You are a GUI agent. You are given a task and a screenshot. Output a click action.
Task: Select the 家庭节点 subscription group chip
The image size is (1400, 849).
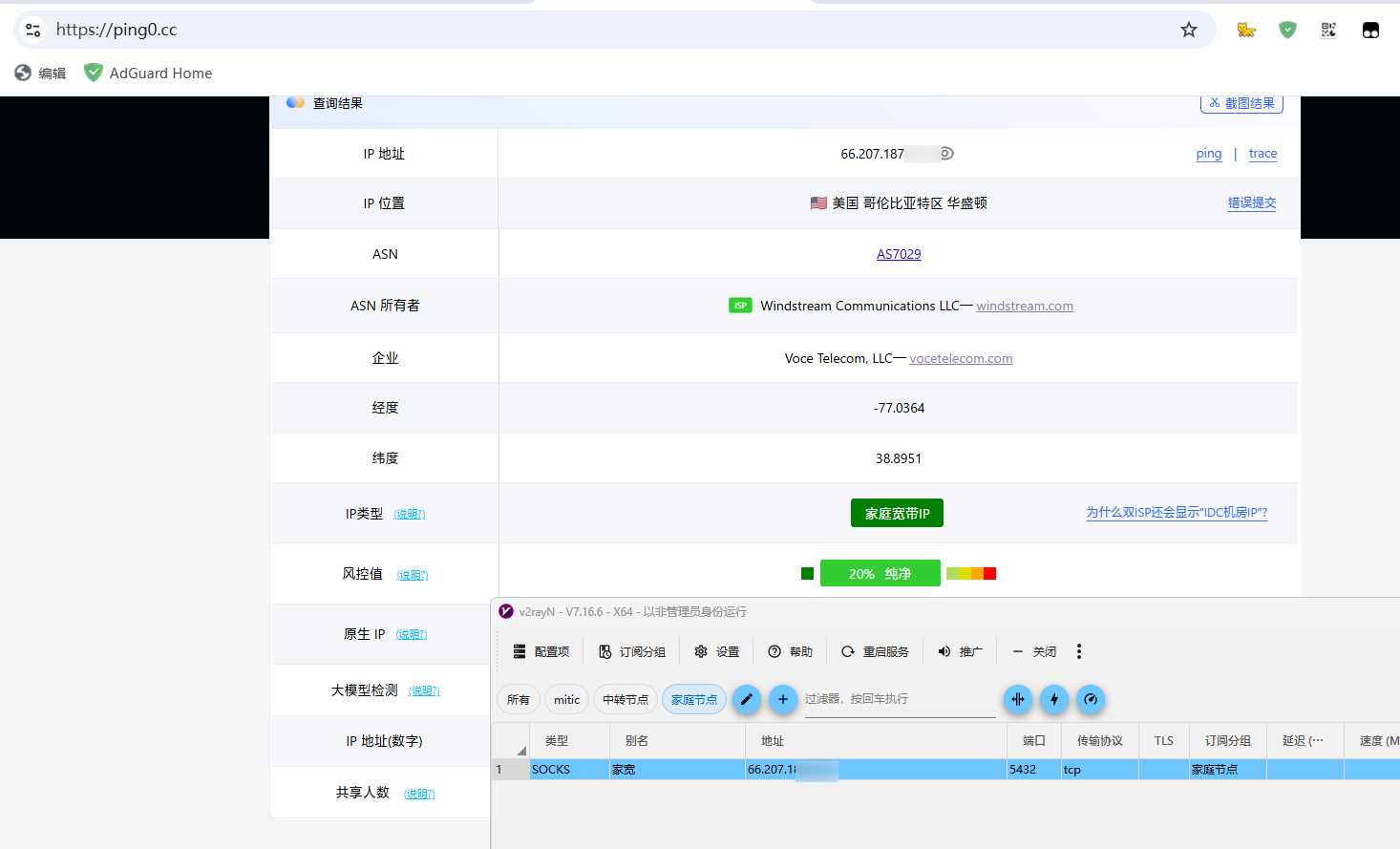694,699
